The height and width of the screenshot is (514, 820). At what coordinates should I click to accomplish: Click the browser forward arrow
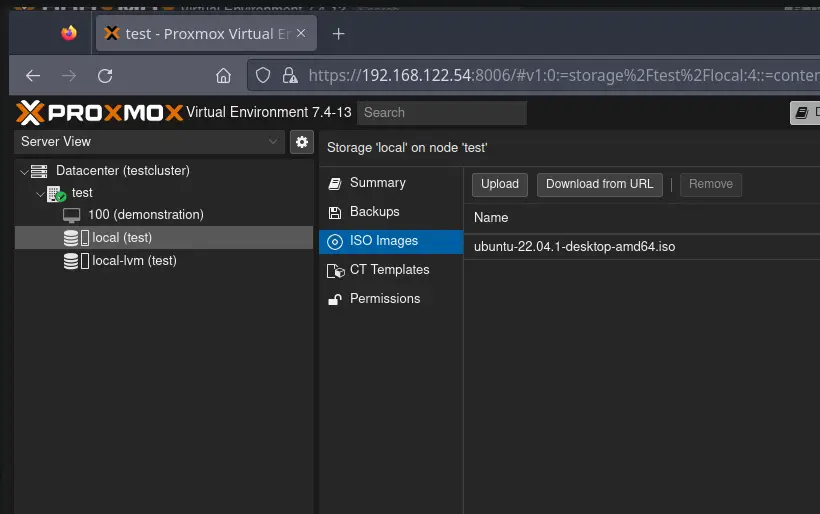coord(69,76)
